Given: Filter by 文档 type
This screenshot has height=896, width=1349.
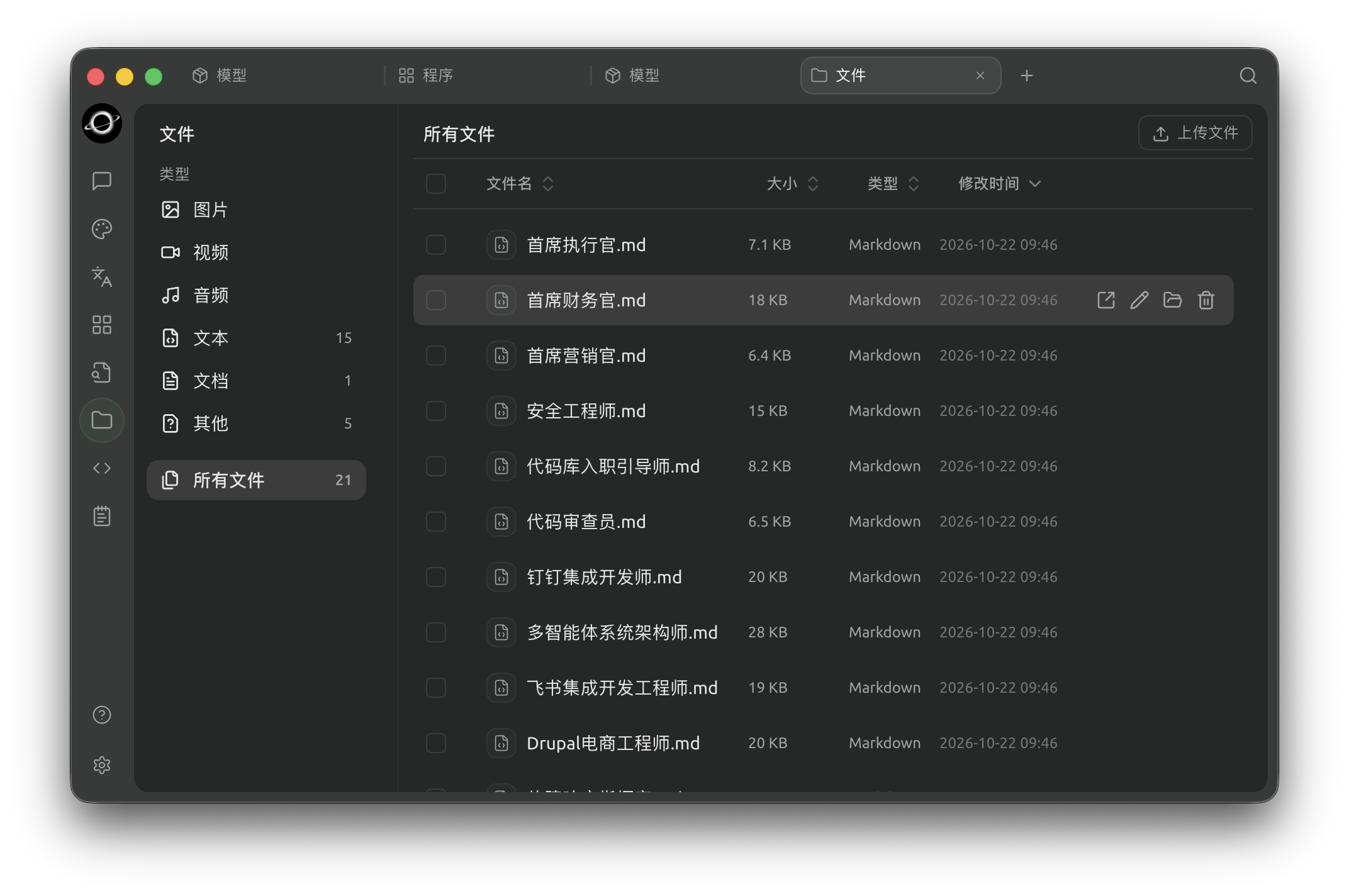Looking at the screenshot, I should point(256,381).
